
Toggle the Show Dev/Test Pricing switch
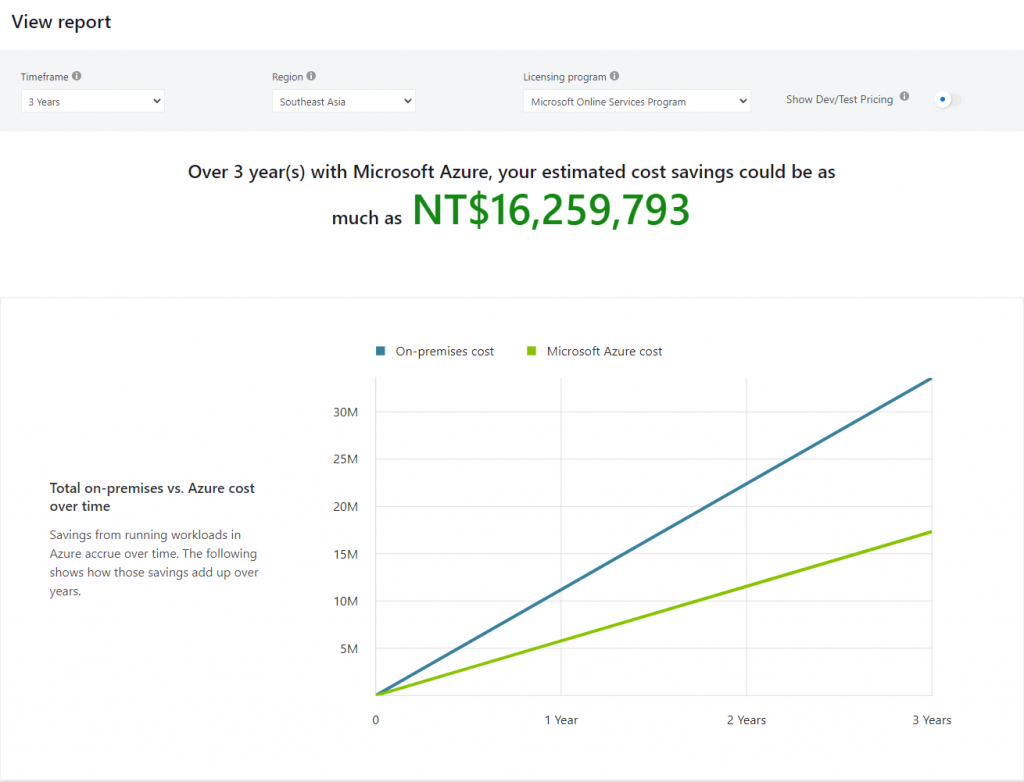(x=947, y=99)
